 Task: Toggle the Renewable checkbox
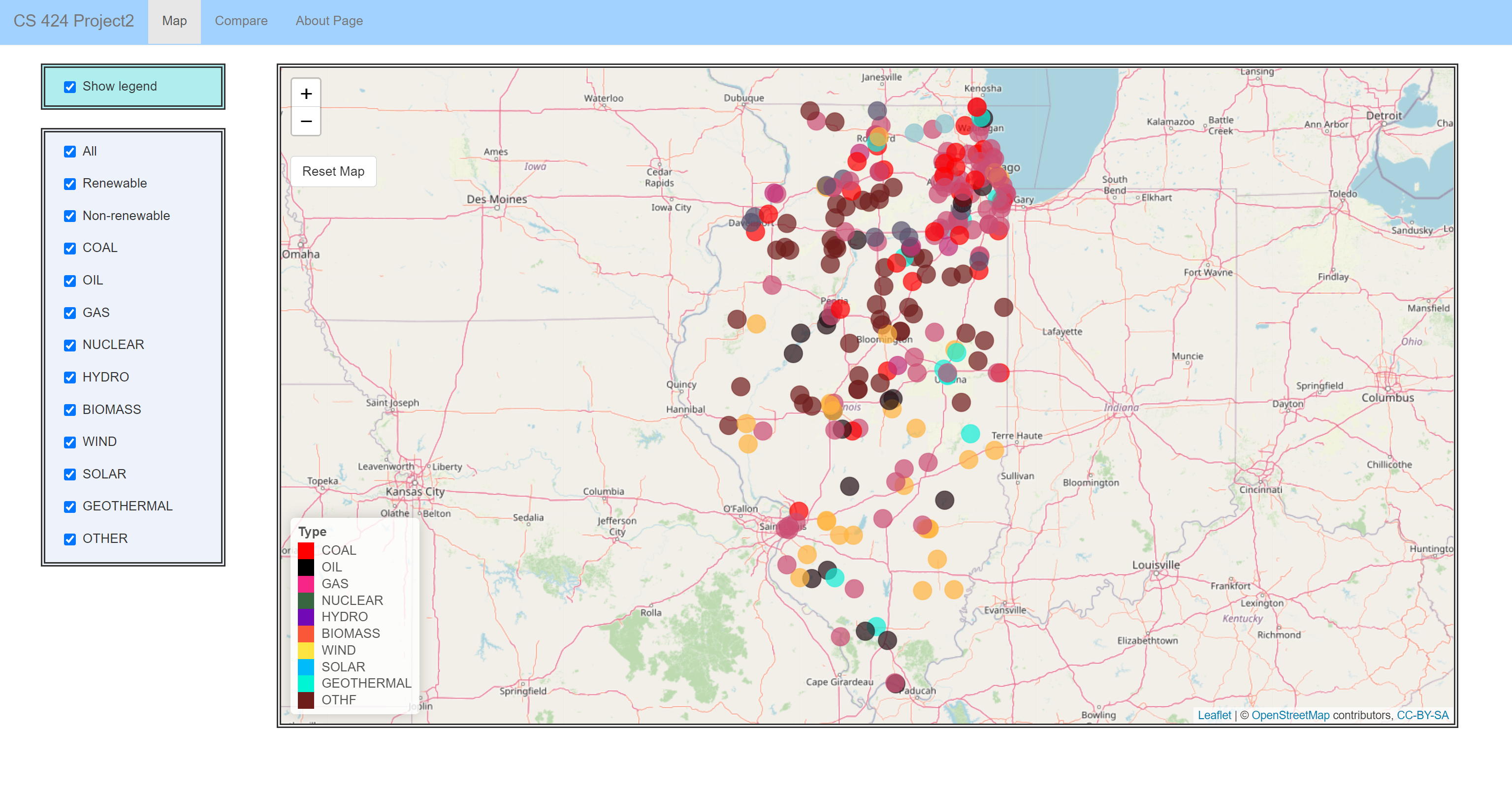pyautogui.click(x=70, y=184)
